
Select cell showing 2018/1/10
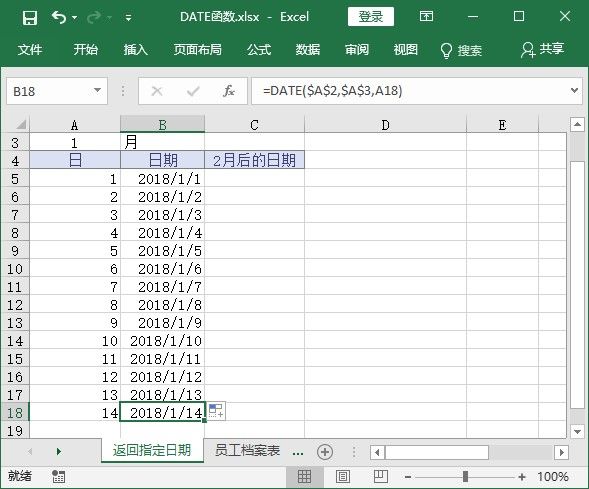pos(162,341)
